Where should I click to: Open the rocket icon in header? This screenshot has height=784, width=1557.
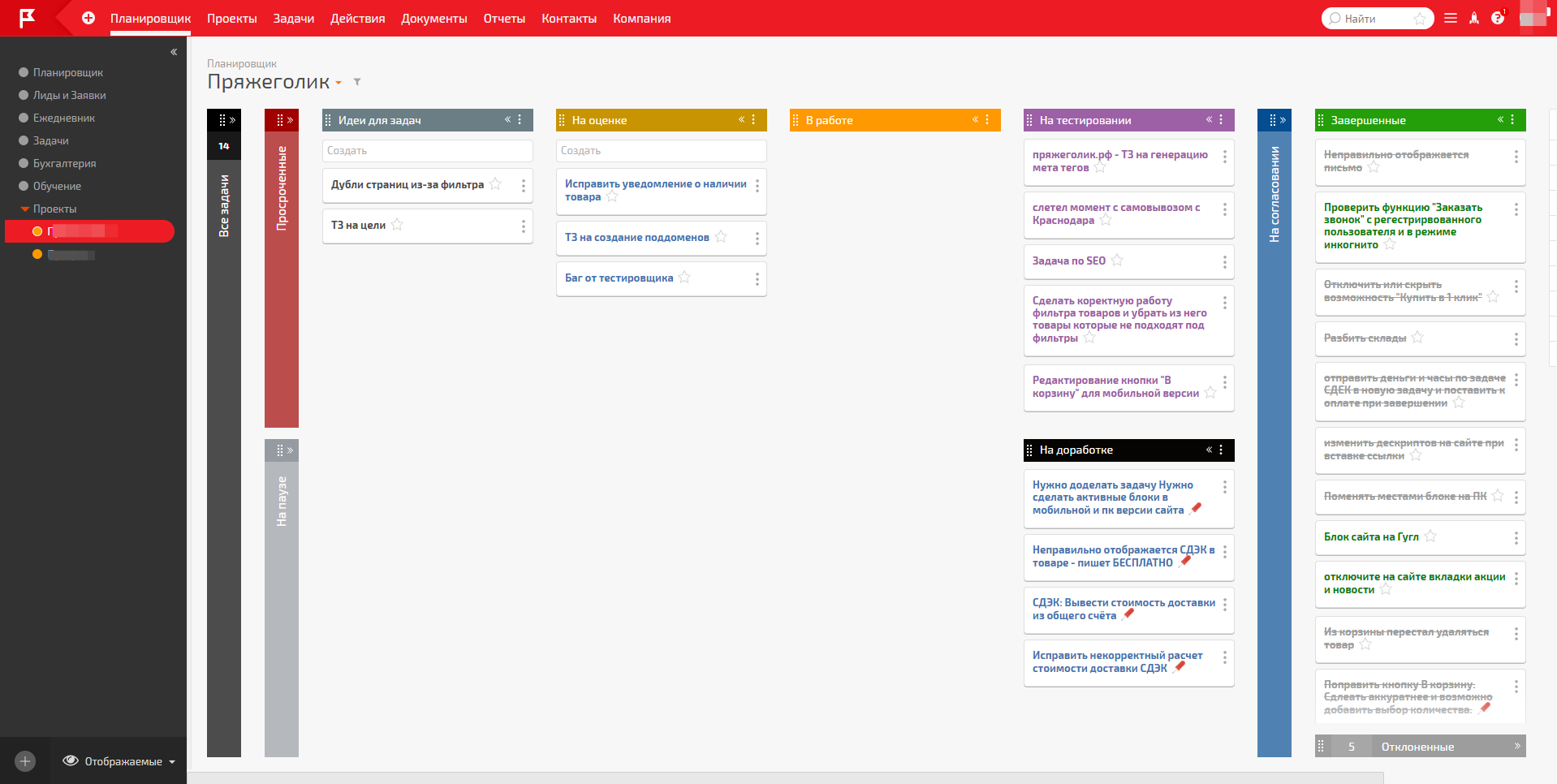coord(1474,18)
